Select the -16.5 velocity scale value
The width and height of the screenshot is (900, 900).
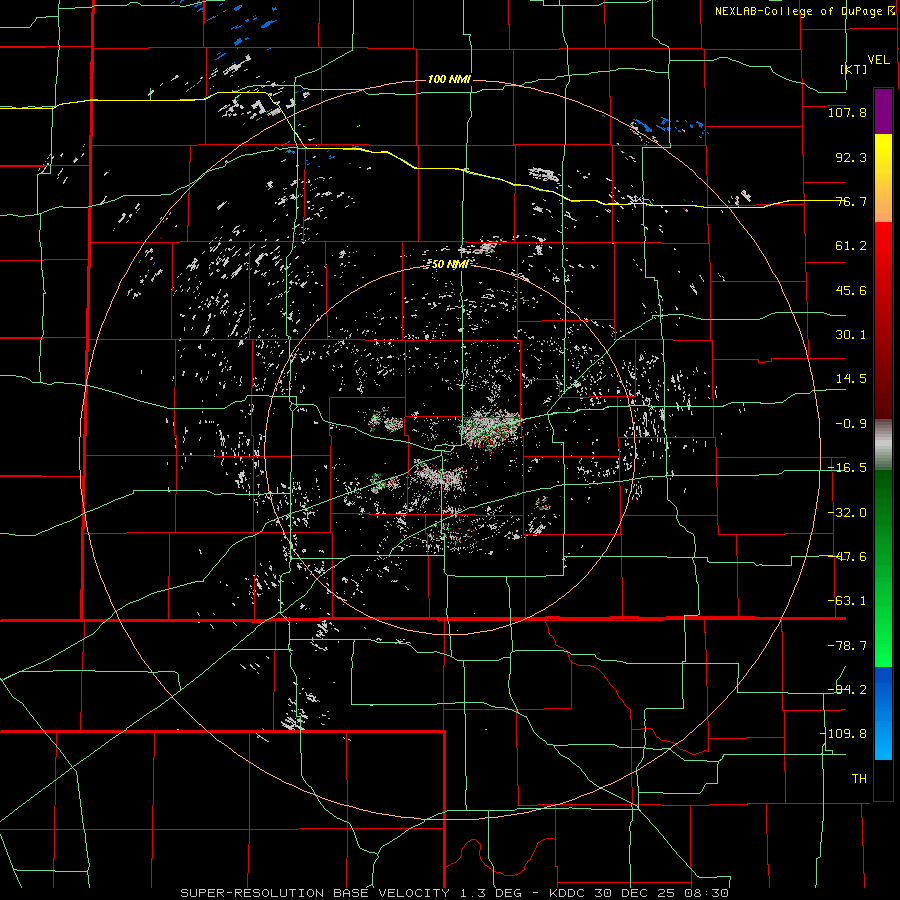coord(847,468)
